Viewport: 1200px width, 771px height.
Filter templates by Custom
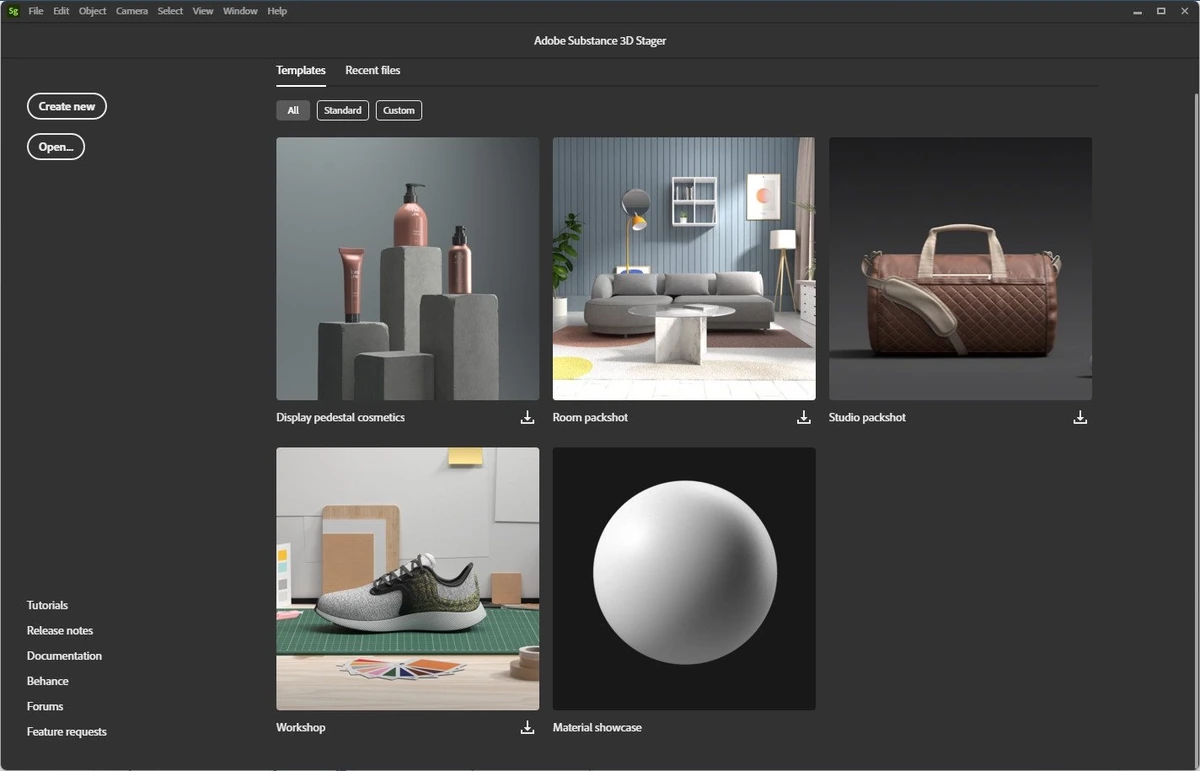pos(399,111)
